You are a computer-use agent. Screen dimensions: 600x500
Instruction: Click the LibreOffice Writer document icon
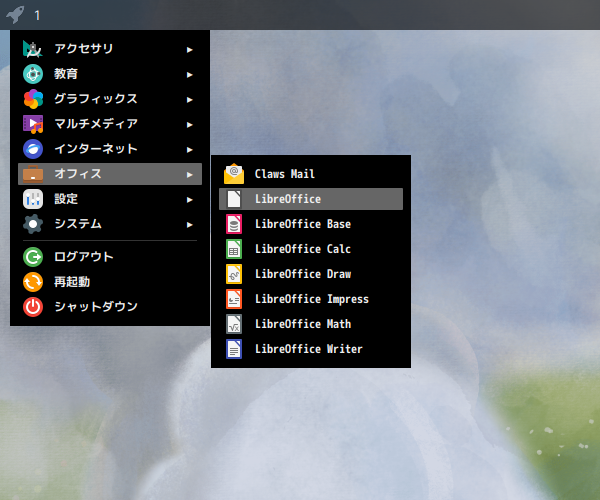tap(234, 349)
